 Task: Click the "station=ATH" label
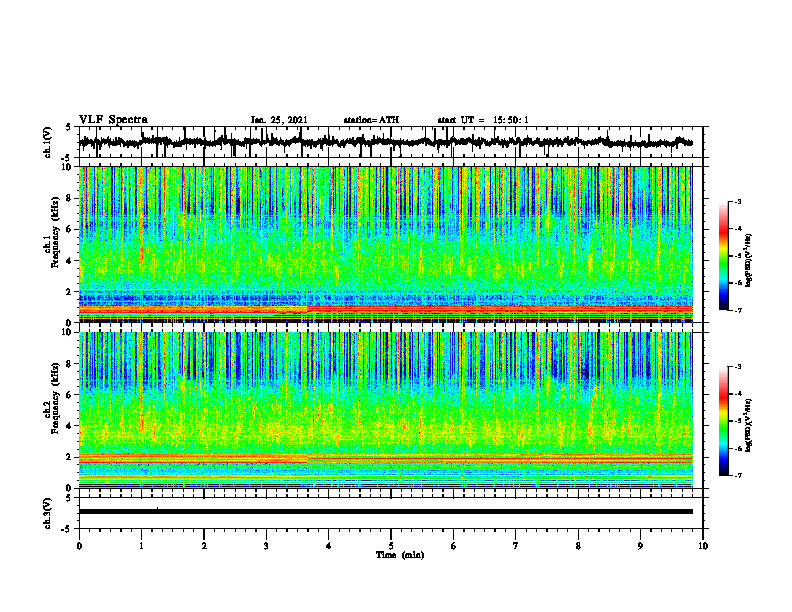tap(371, 120)
